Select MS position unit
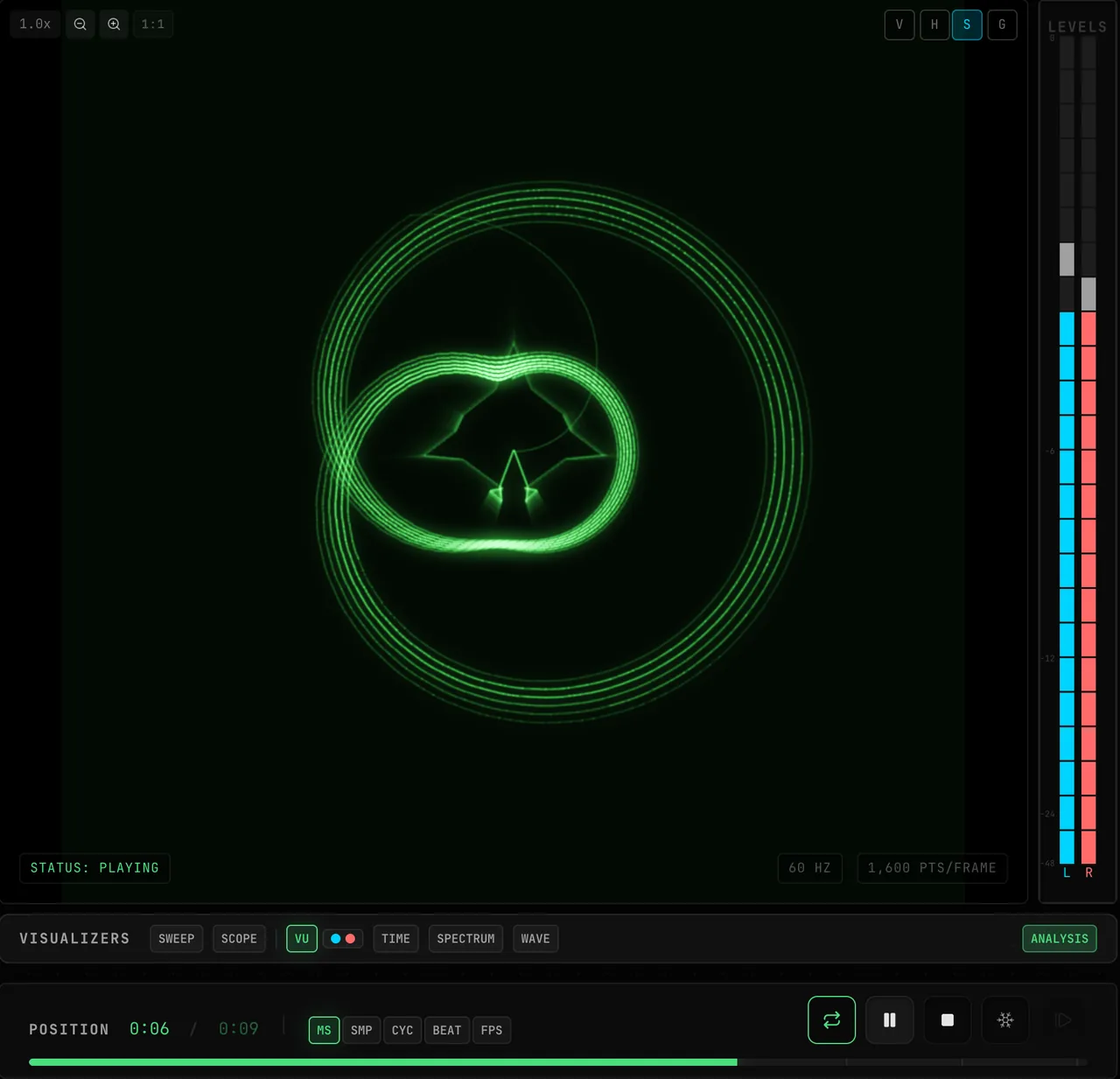 coord(324,1030)
